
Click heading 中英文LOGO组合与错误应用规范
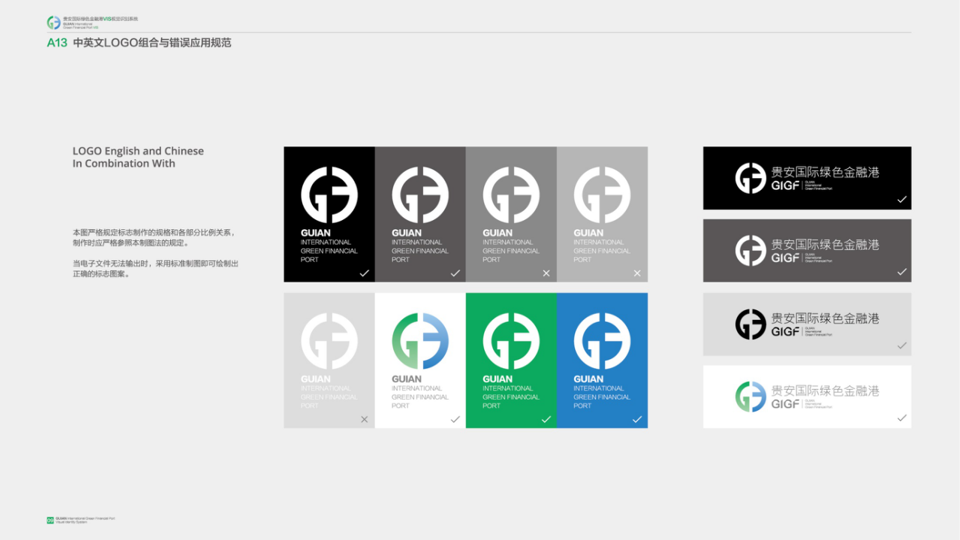152,43
